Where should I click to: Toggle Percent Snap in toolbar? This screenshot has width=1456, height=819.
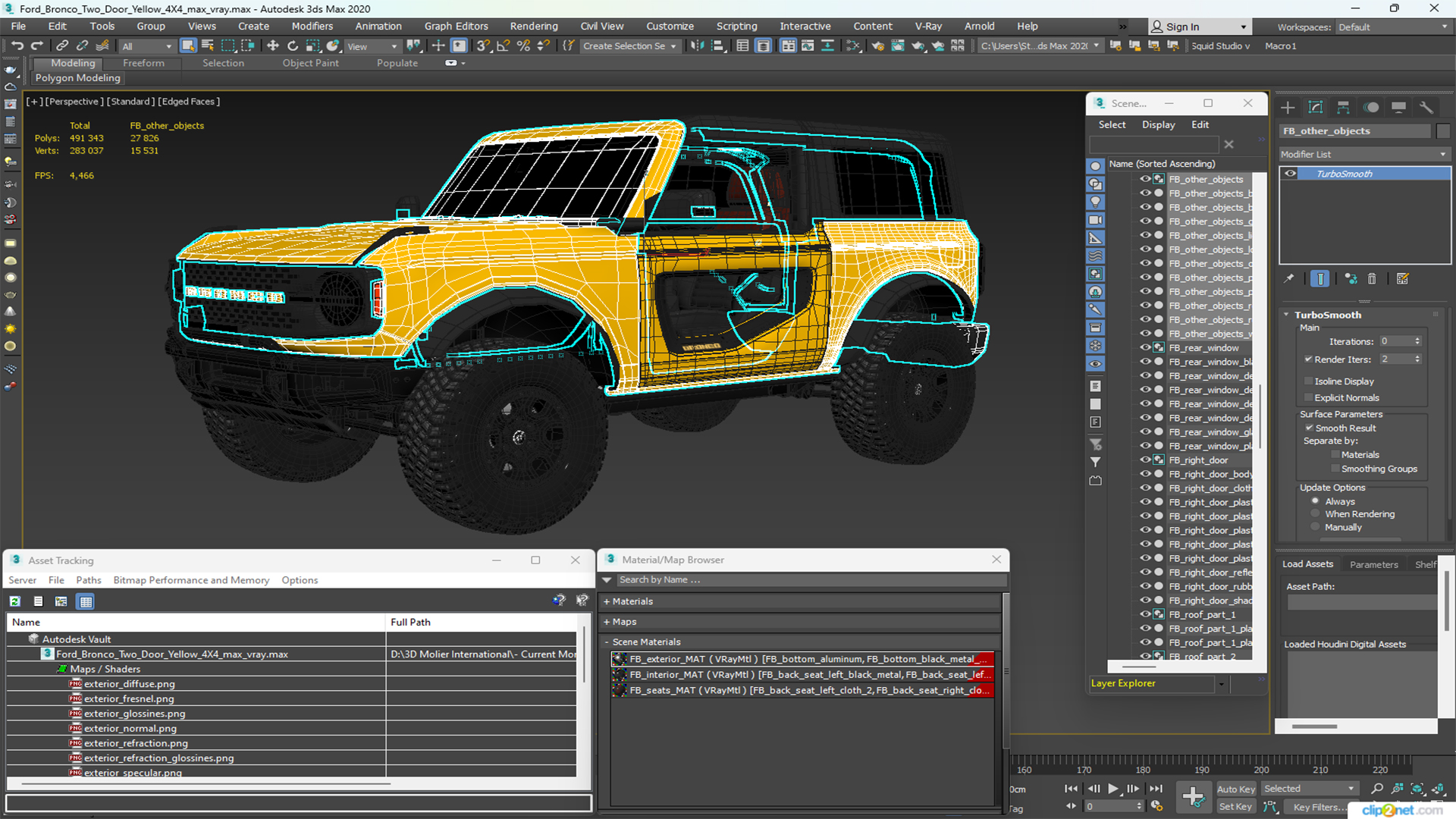(522, 45)
